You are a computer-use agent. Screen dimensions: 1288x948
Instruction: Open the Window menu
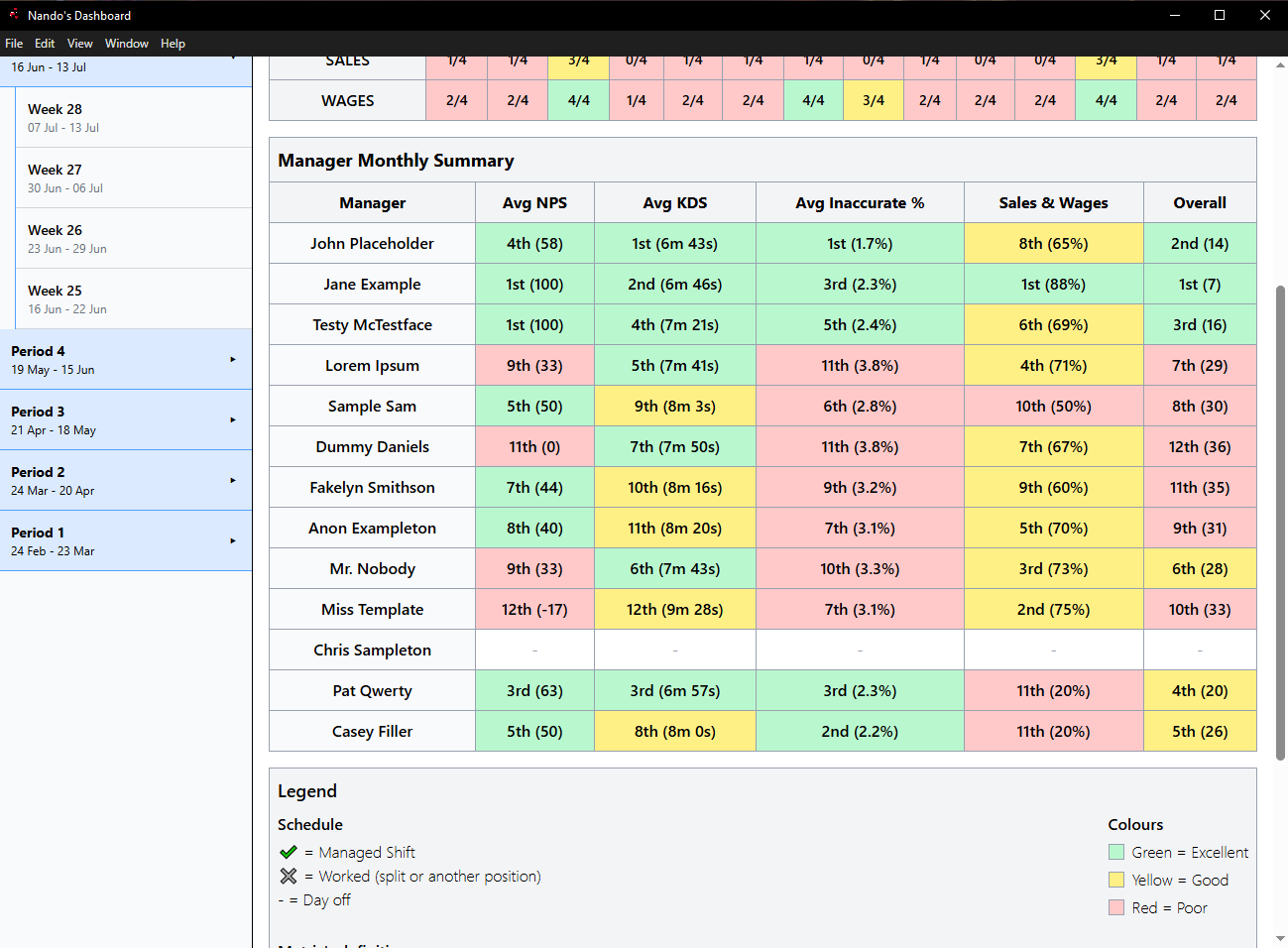(x=126, y=44)
